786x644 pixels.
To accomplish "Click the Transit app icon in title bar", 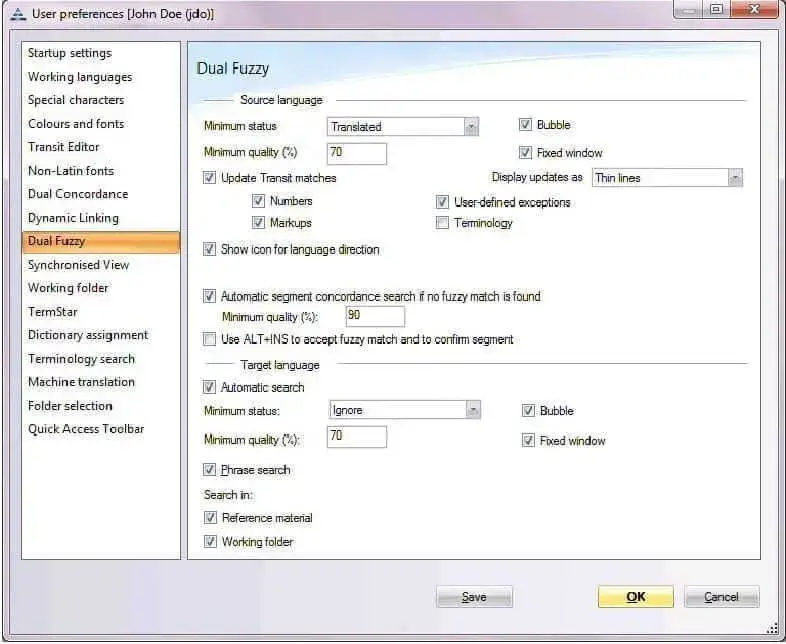I will pyautogui.click(x=18, y=14).
